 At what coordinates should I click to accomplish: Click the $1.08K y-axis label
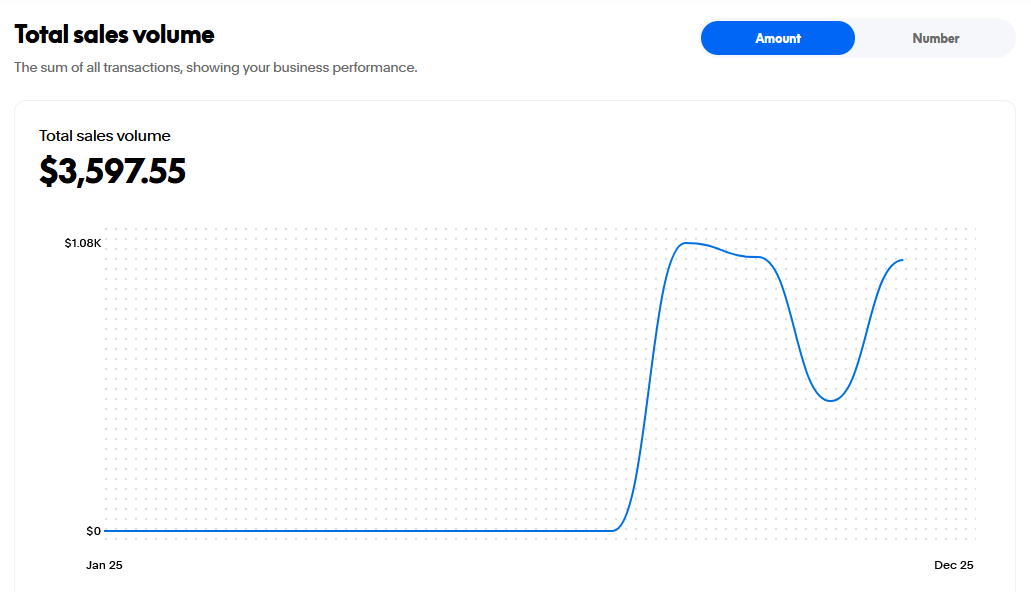point(83,243)
